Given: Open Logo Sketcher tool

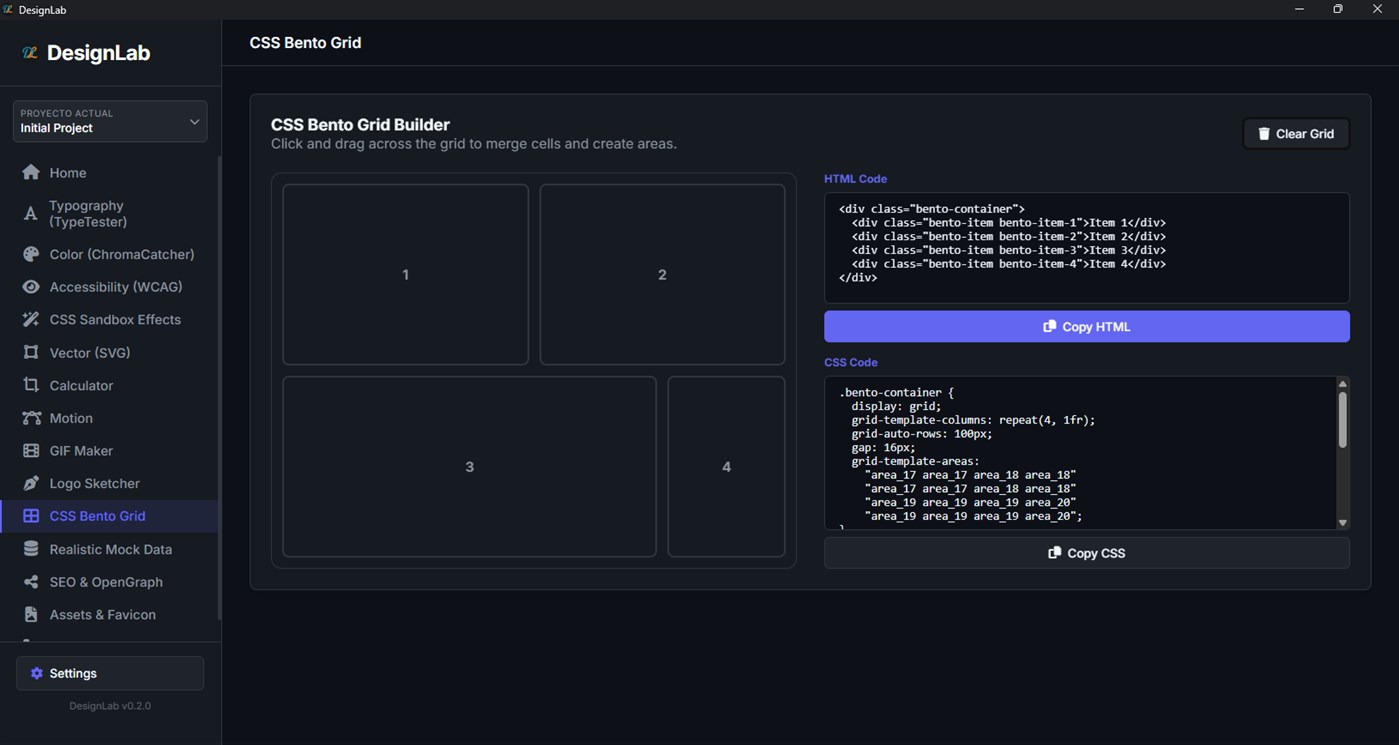Looking at the screenshot, I should coord(110,483).
